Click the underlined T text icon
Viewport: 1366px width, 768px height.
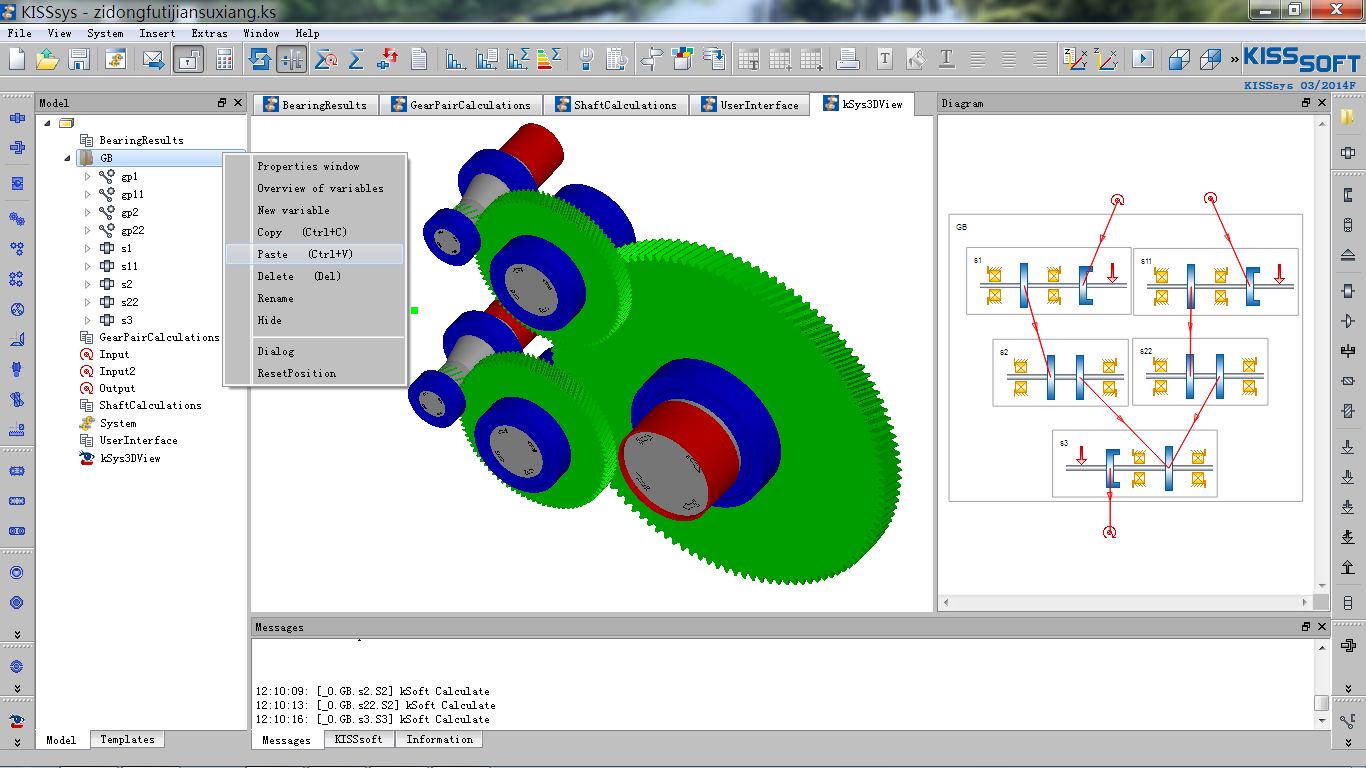click(x=946, y=59)
